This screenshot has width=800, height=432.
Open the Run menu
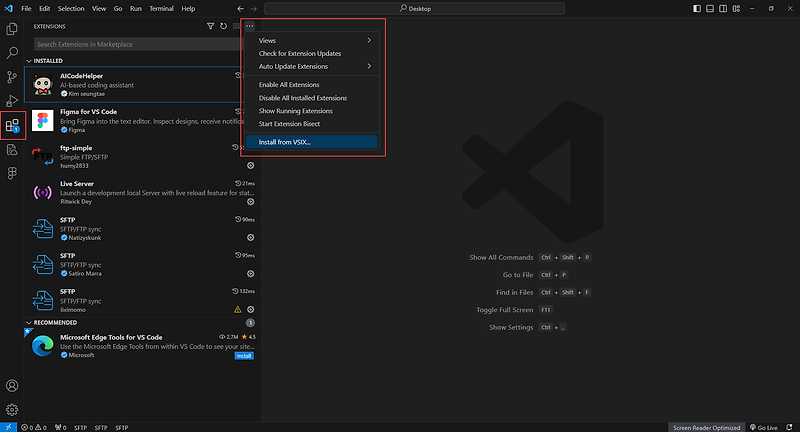click(136, 9)
